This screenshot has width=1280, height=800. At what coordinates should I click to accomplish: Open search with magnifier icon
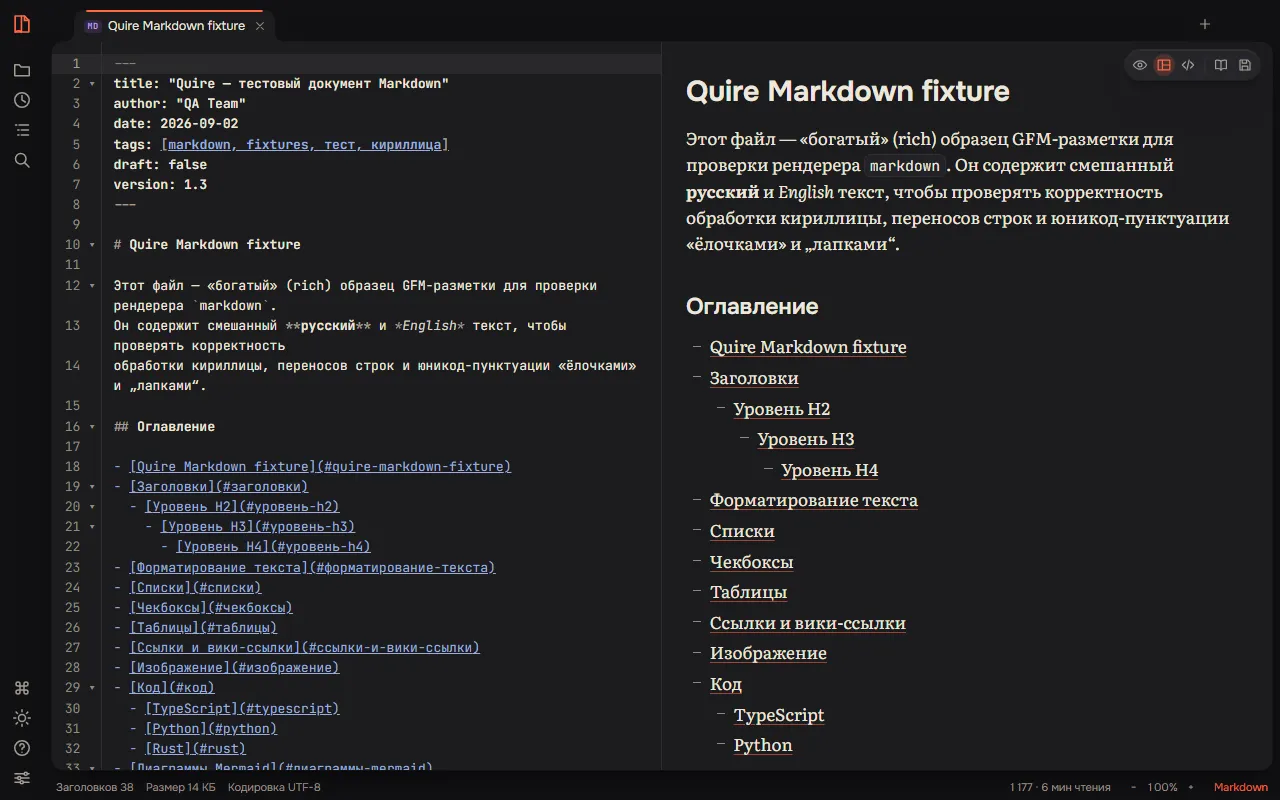(x=22, y=160)
